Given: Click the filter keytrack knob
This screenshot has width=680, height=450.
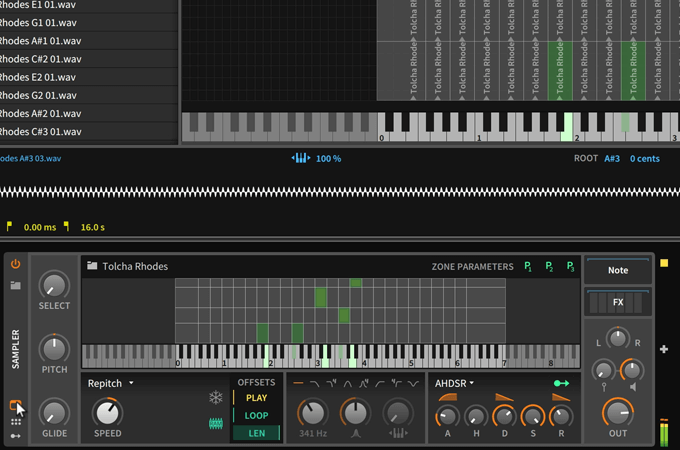Looking at the screenshot, I should (398, 413).
